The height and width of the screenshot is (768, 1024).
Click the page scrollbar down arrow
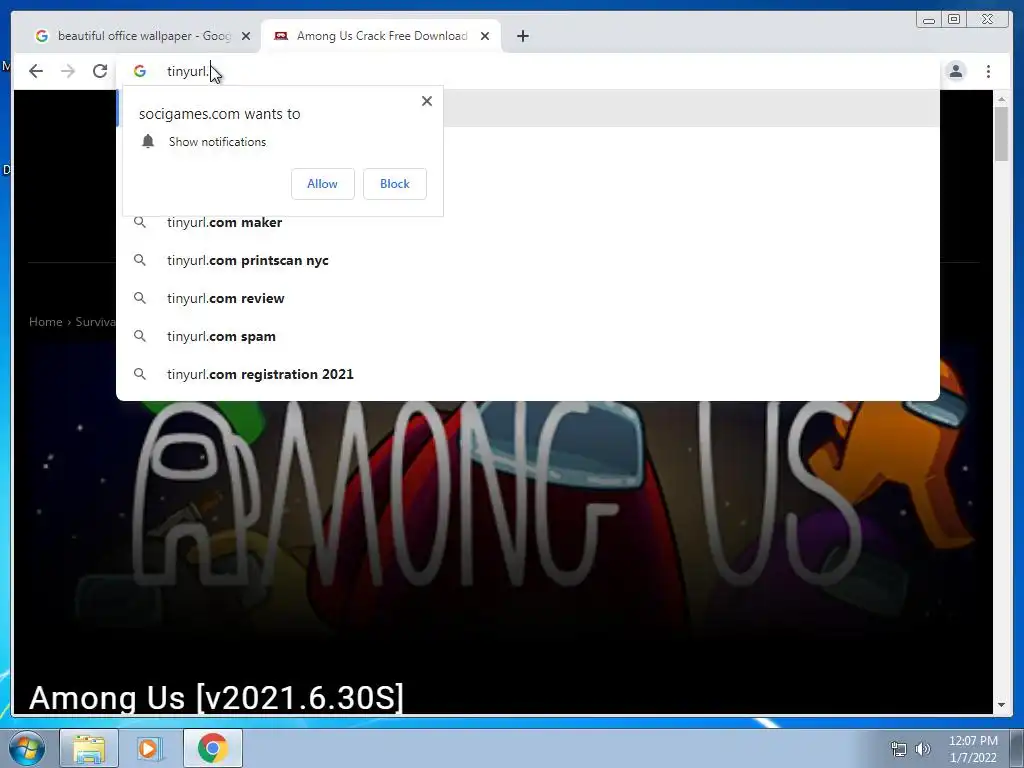coord(1001,705)
